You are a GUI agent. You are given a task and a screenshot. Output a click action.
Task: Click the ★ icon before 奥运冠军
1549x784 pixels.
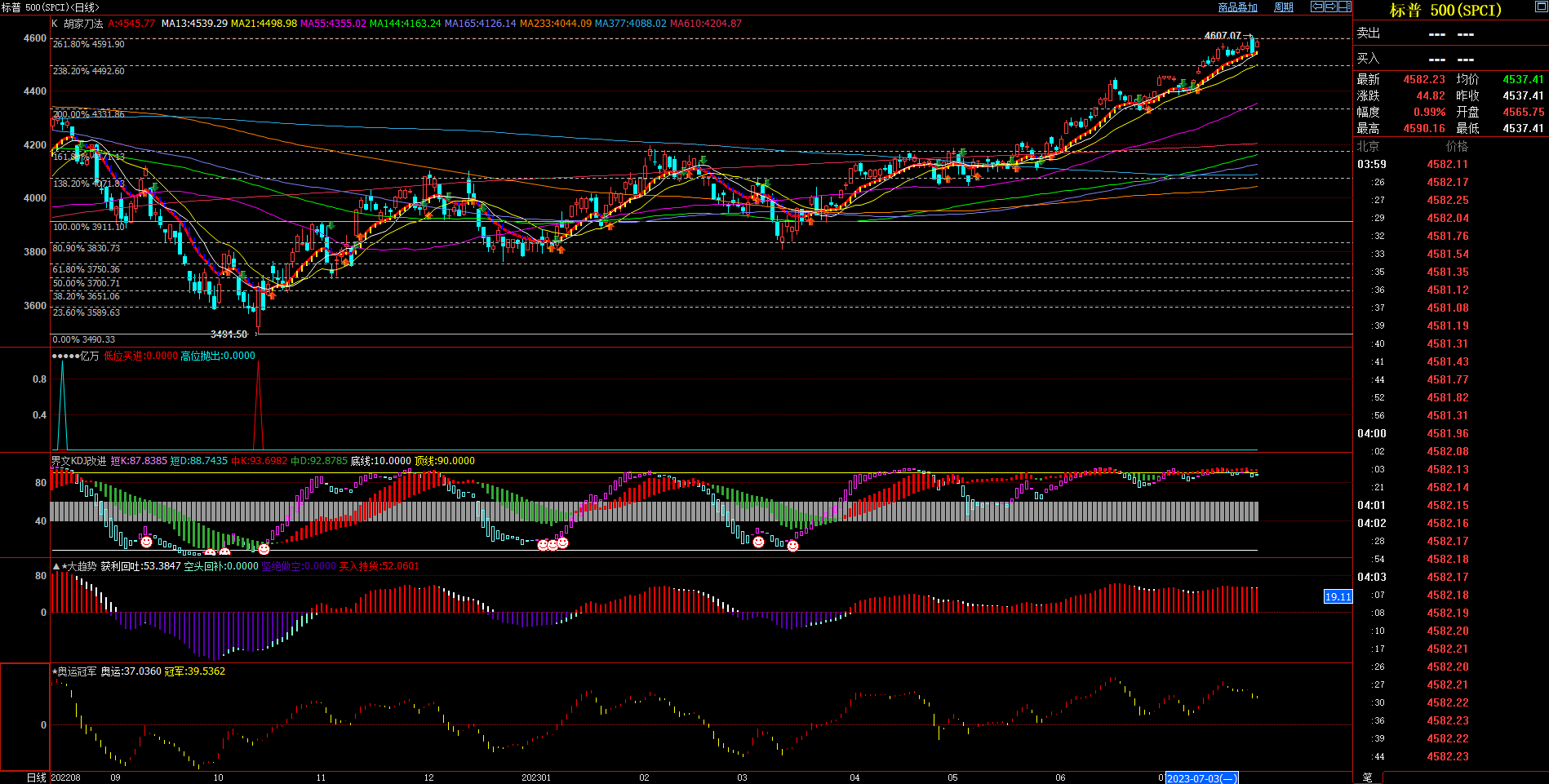[55, 671]
